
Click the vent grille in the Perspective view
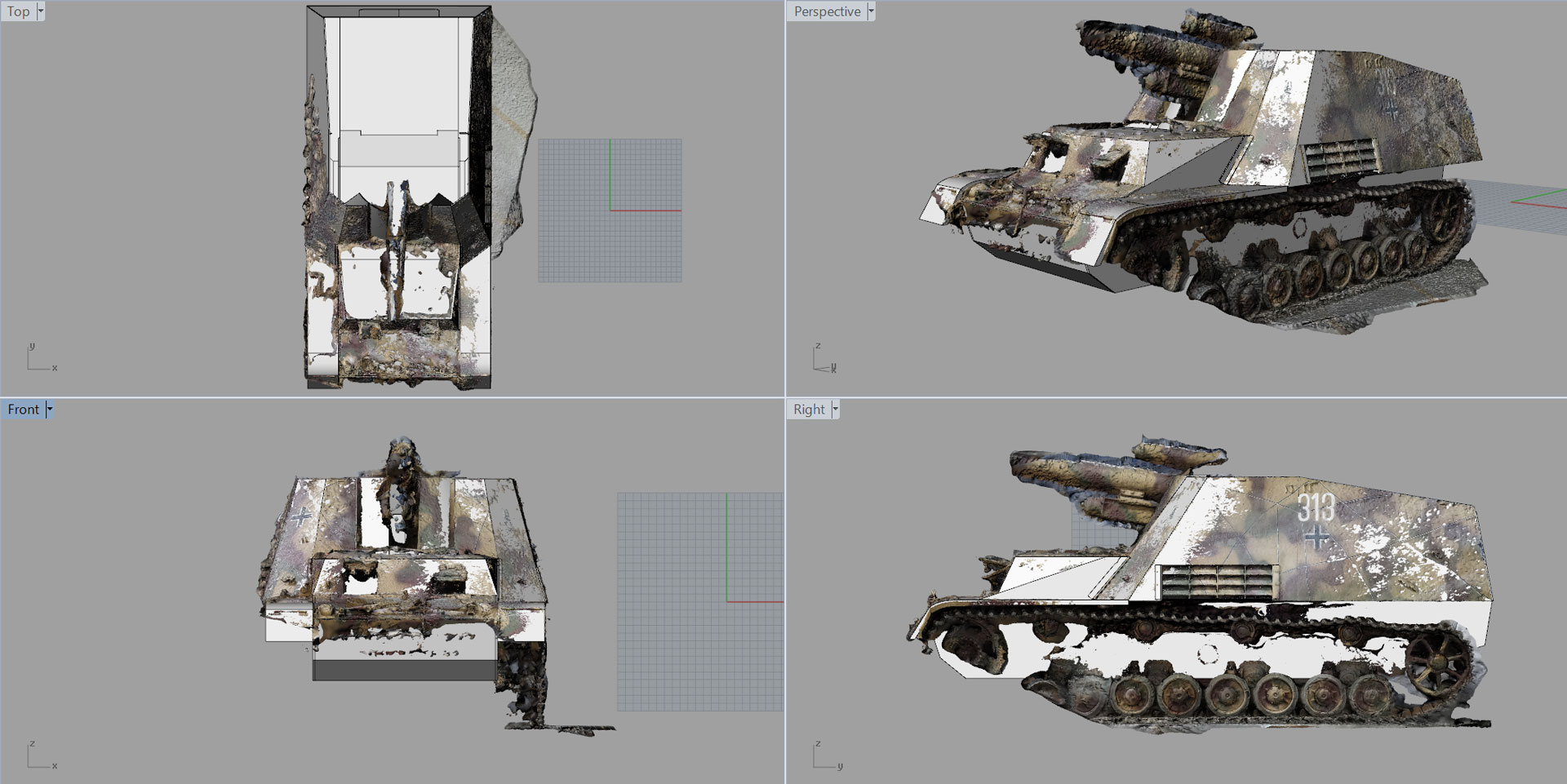(1339, 158)
